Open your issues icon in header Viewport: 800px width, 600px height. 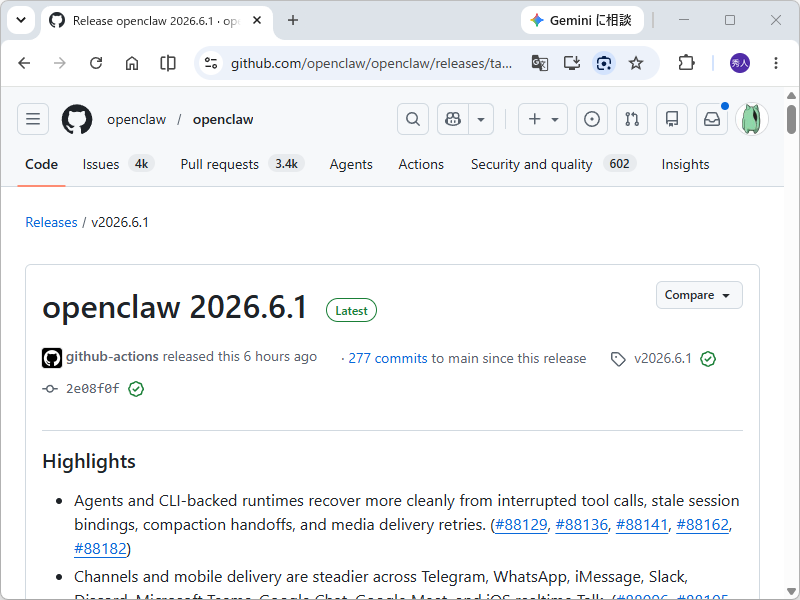pyautogui.click(x=592, y=119)
